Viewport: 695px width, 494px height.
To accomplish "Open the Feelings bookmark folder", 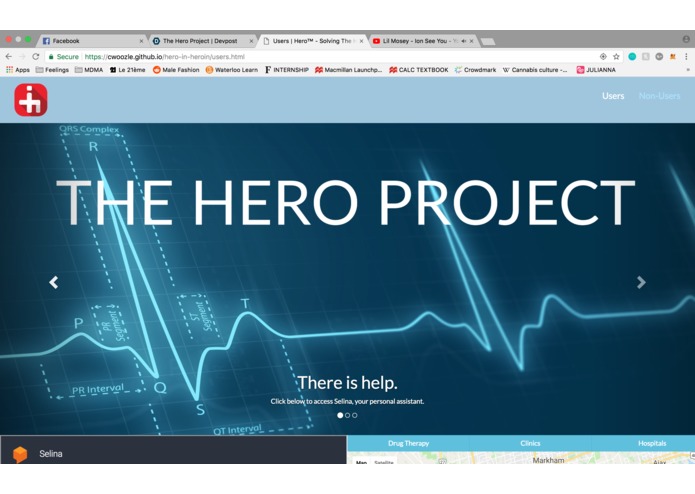I will (x=52, y=70).
